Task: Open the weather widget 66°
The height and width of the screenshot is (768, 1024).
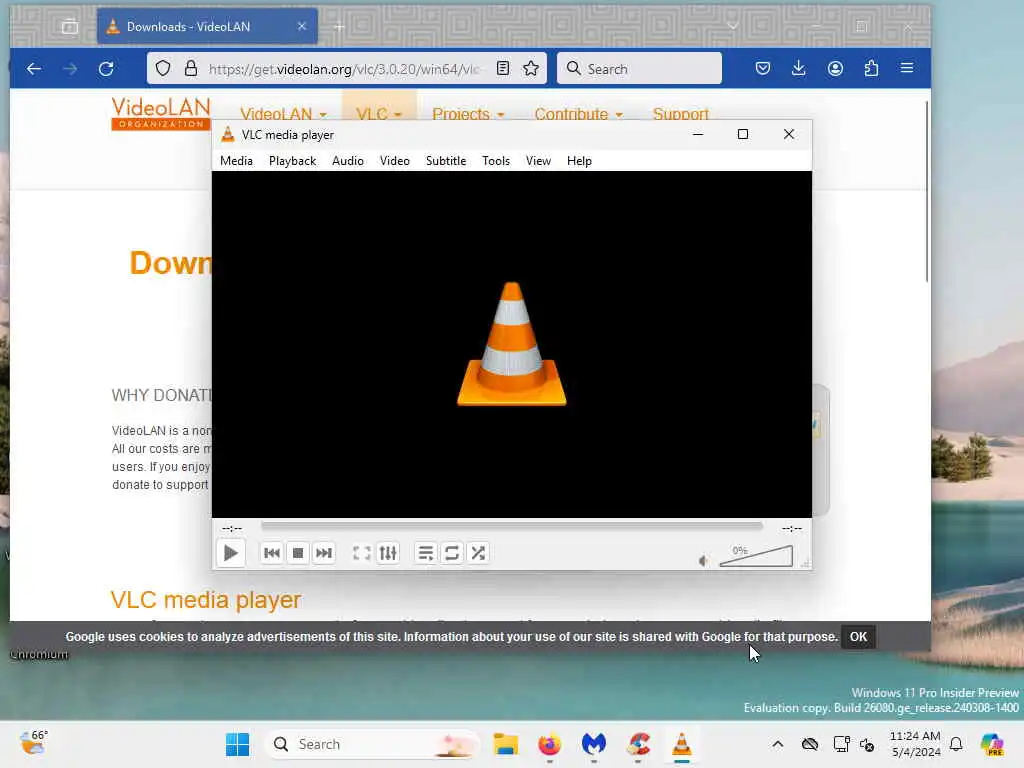Action: click(x=34, y=743)
